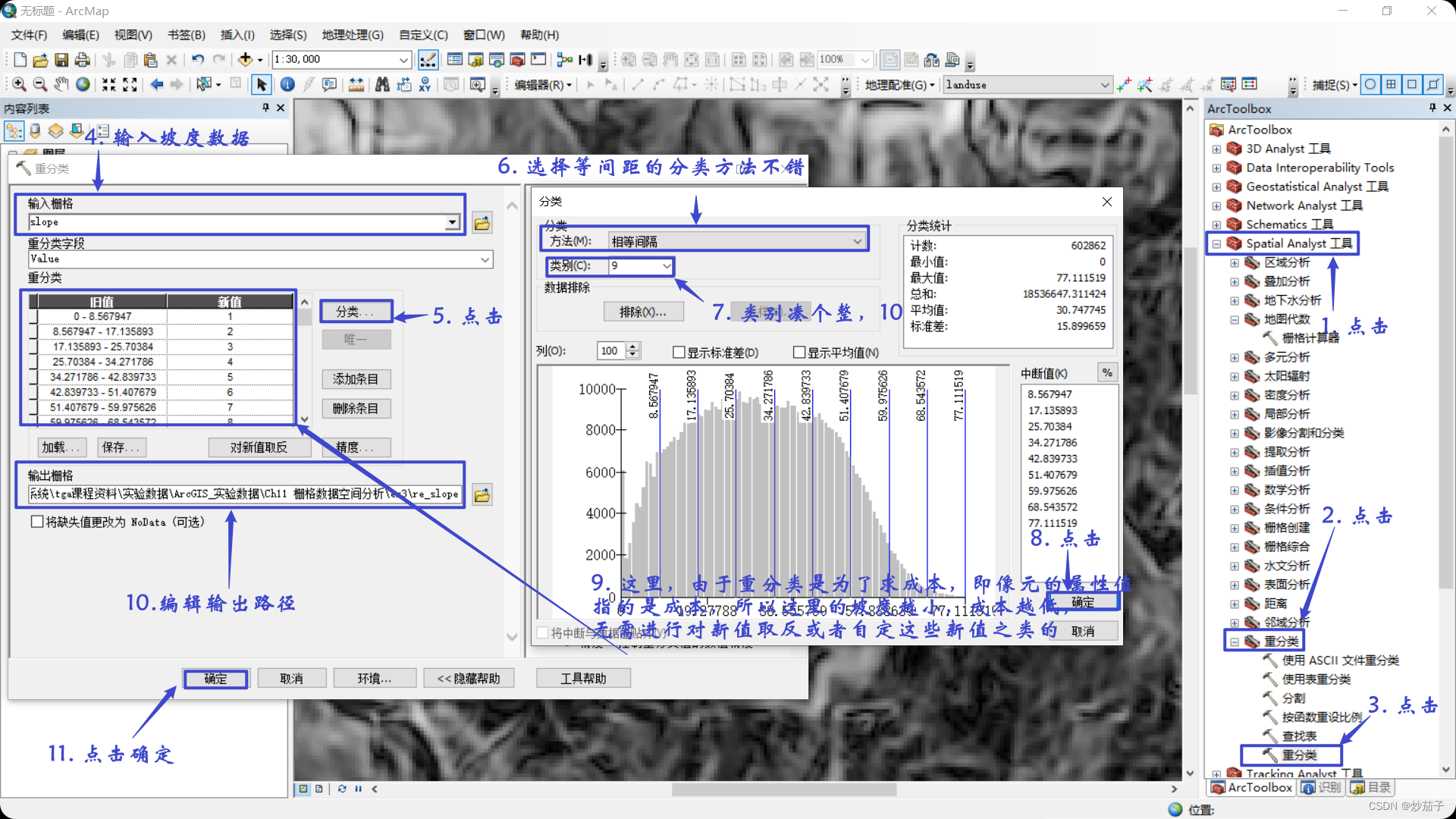This screenshot has width=1456, height=819.
Task: Open the classification method (方法) dropdown
Action: (857, 242)
